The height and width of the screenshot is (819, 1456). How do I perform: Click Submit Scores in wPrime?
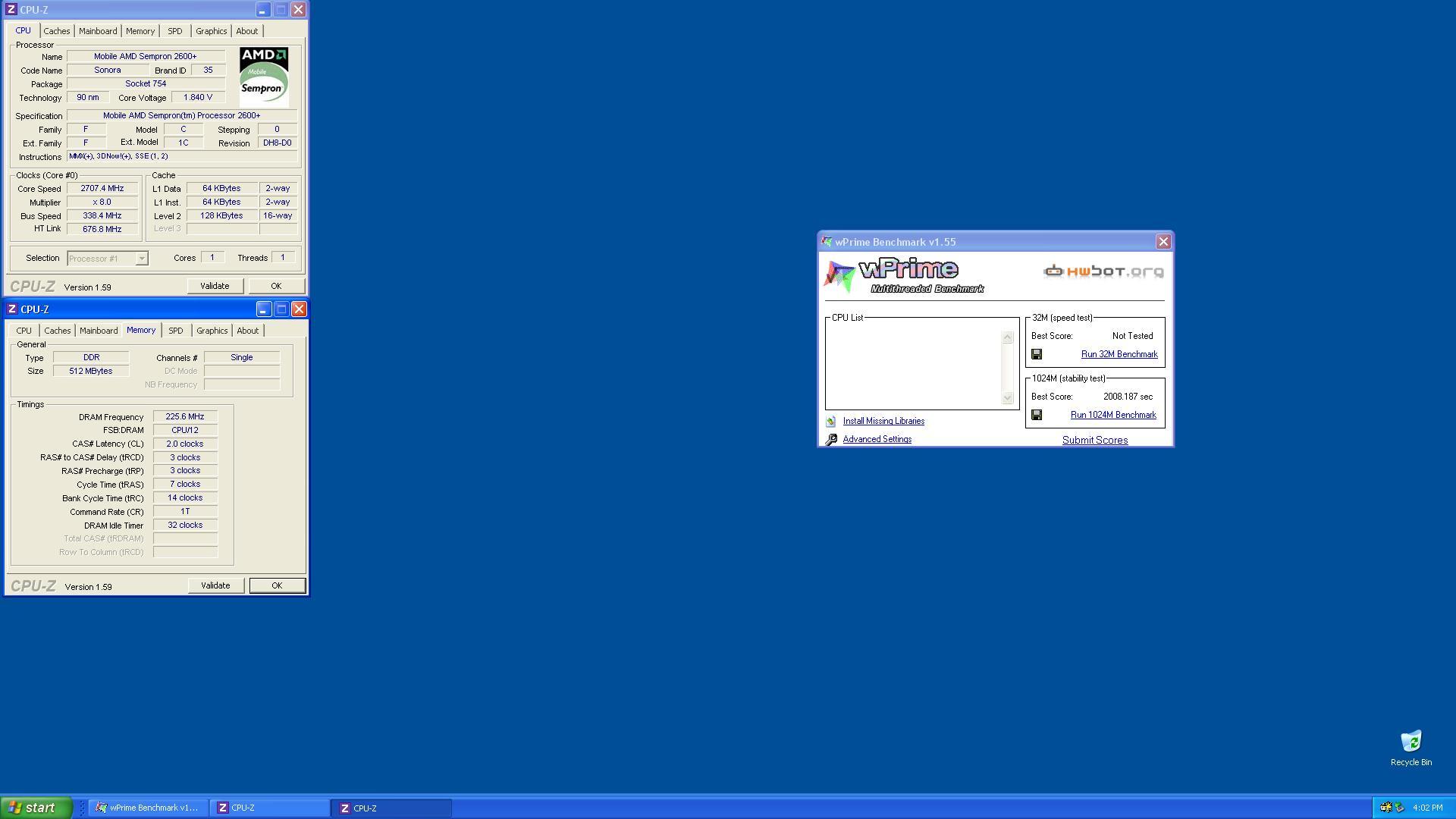1094,440
